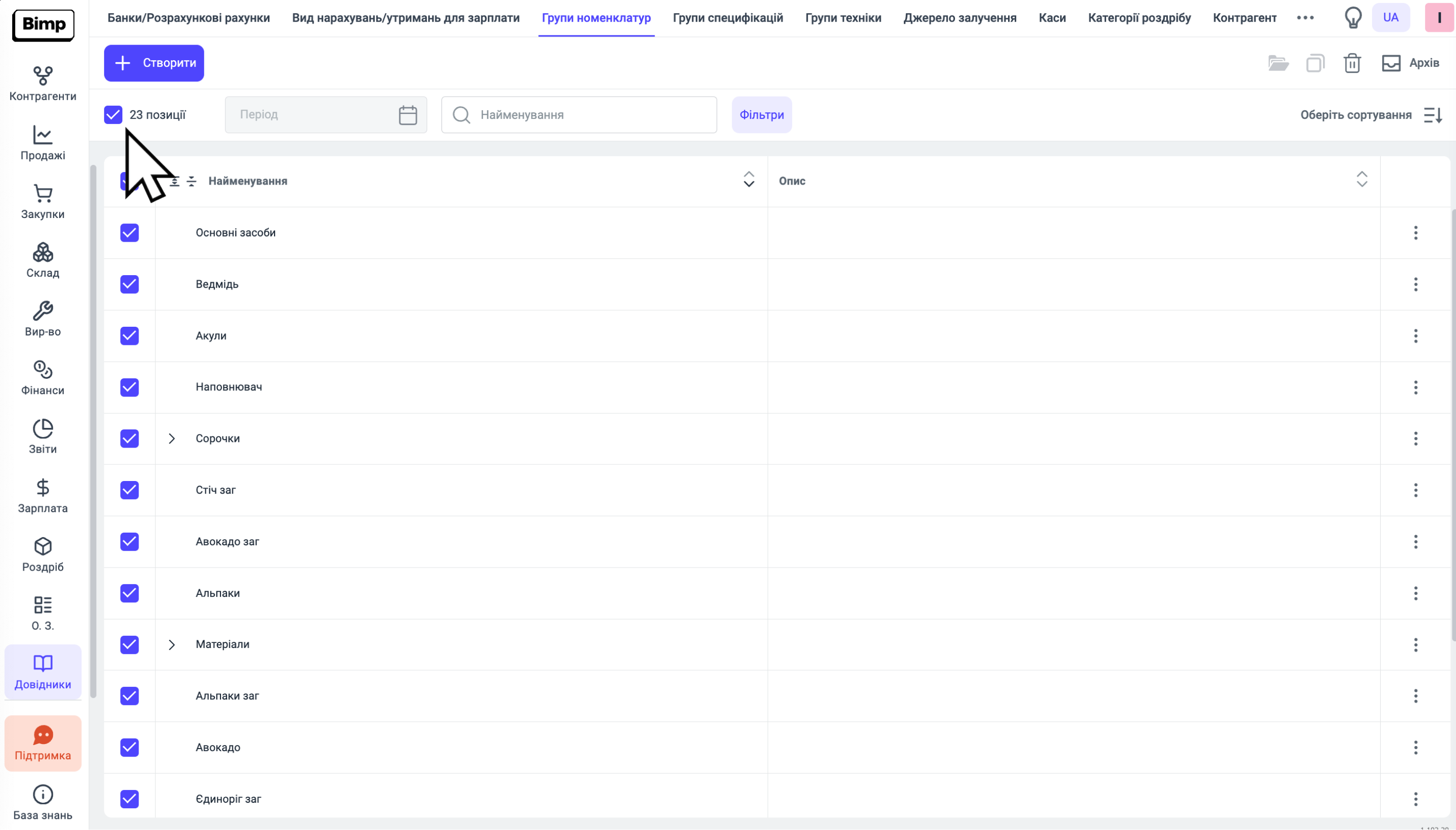1456x830 pixels.
Task: Switch to Категорії роздрібу tab
Action: pos(1140,18)
